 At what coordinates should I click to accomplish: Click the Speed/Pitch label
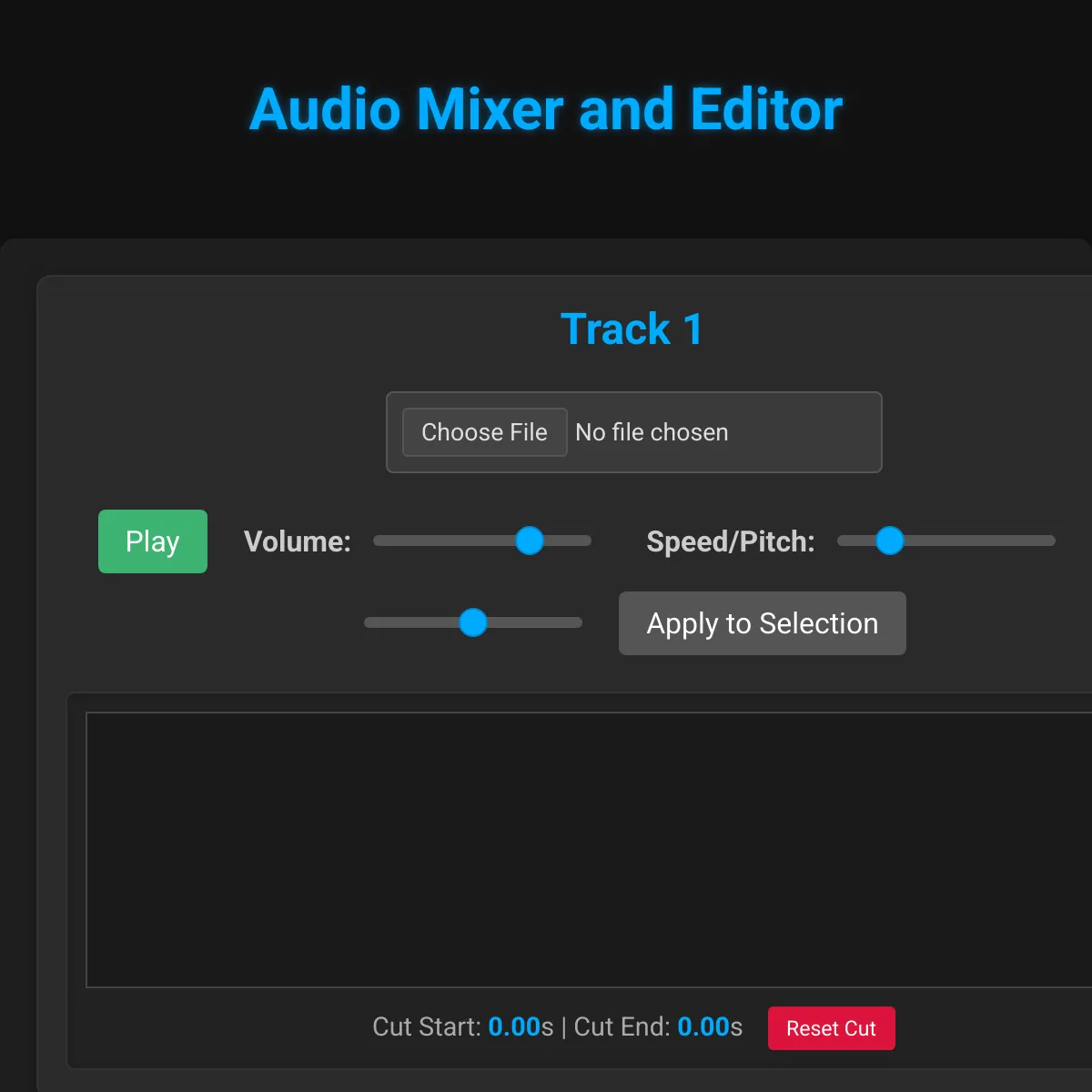730,541
